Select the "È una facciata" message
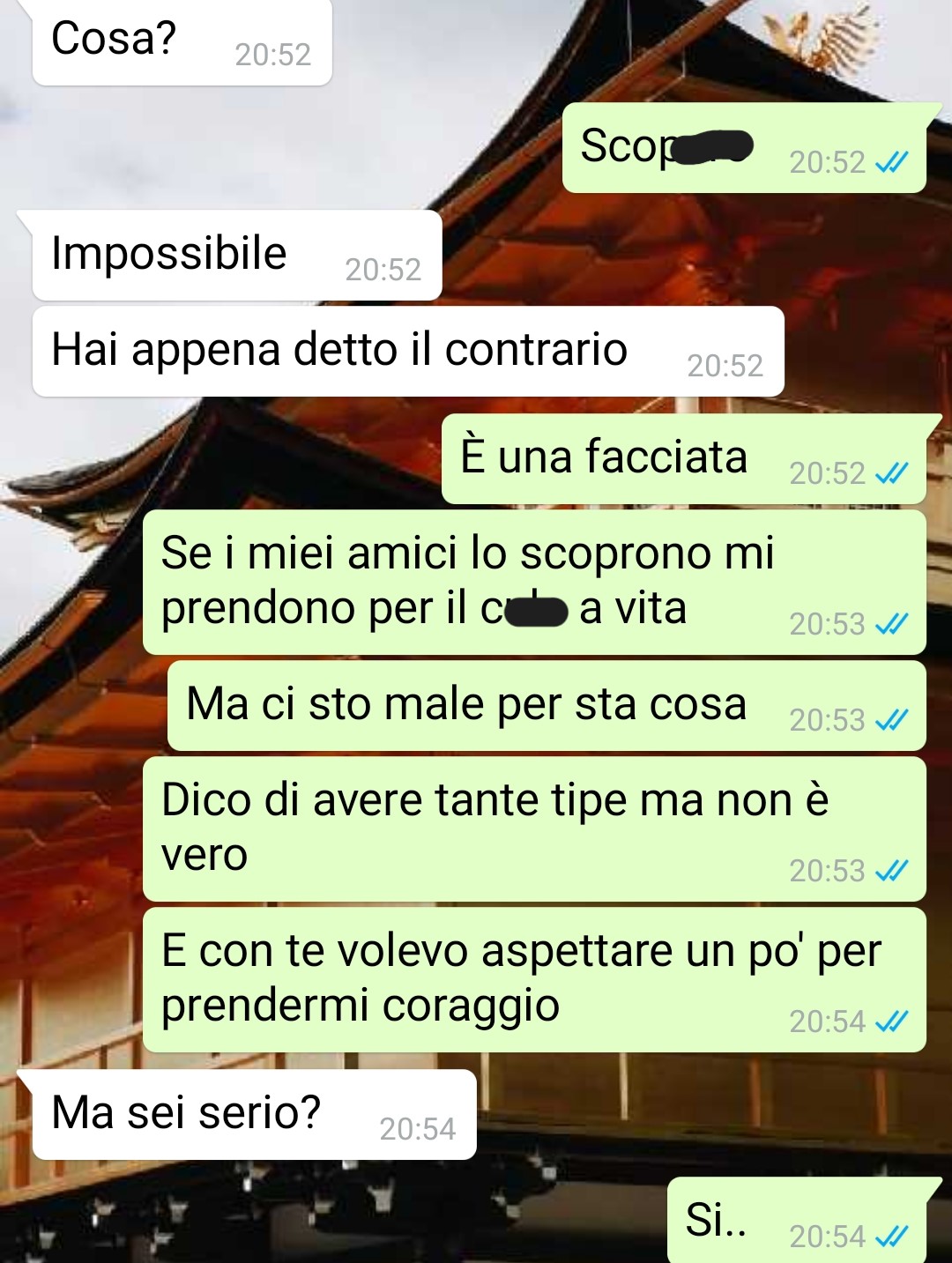Viewport: 952px width, 1263px height. click(x=683, y=459)
